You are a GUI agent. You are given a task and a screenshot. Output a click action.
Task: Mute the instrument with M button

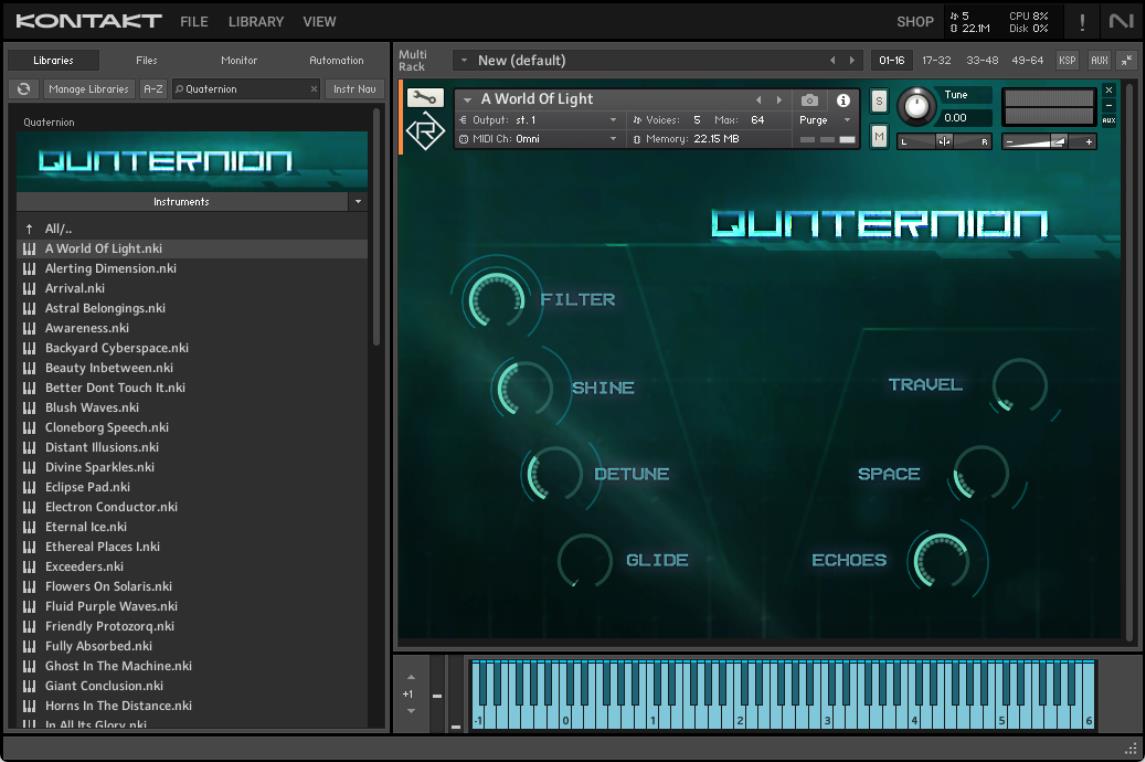coord(879,137)
